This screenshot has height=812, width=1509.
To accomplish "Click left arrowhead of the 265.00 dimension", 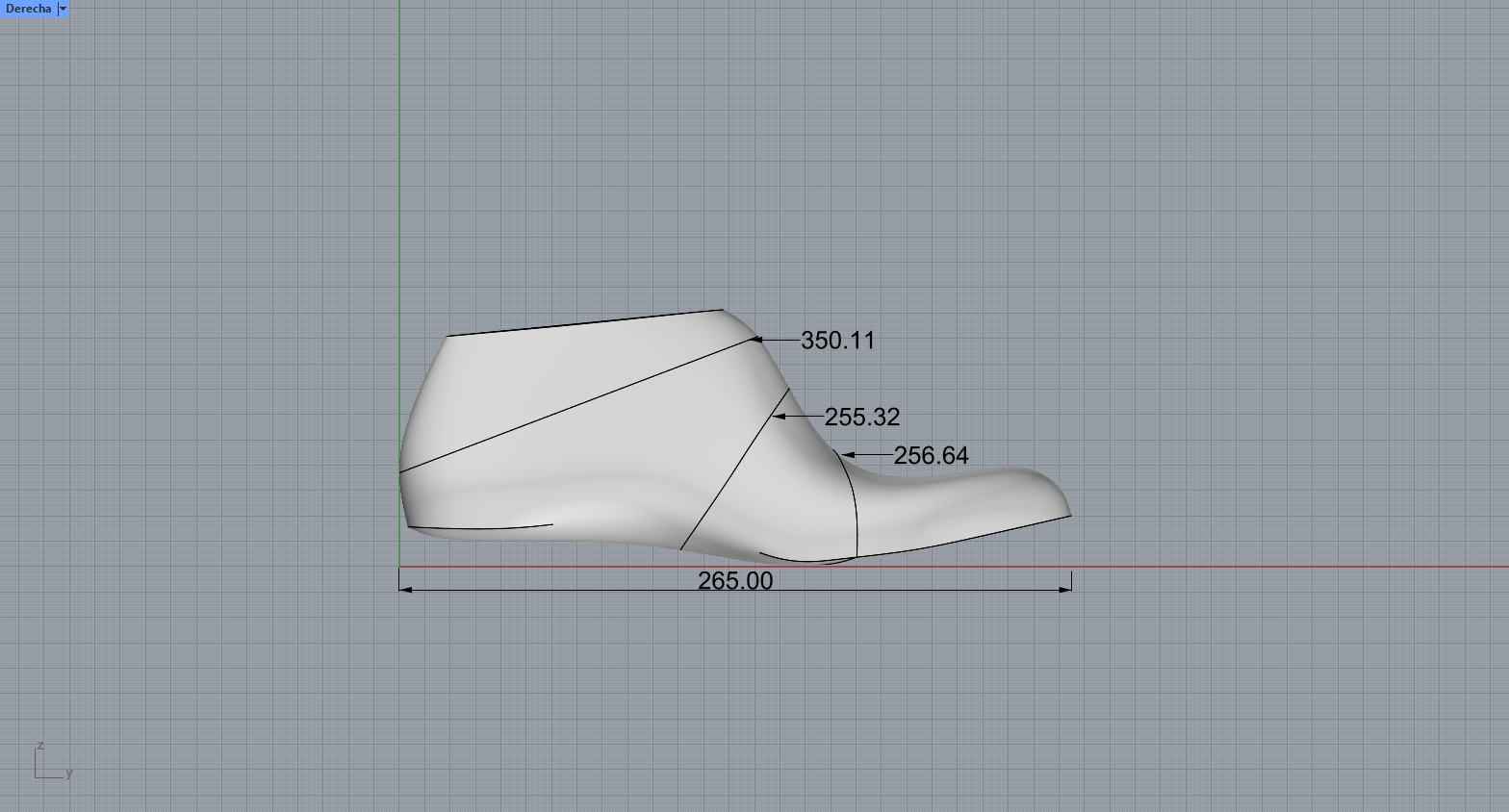I will tap(404, 589).
